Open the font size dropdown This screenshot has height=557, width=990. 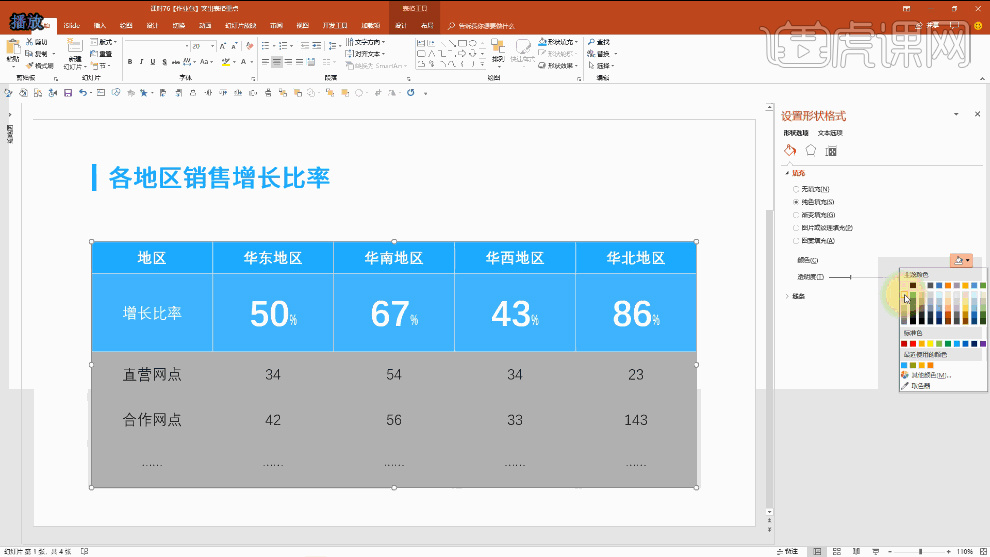[212, 46]
